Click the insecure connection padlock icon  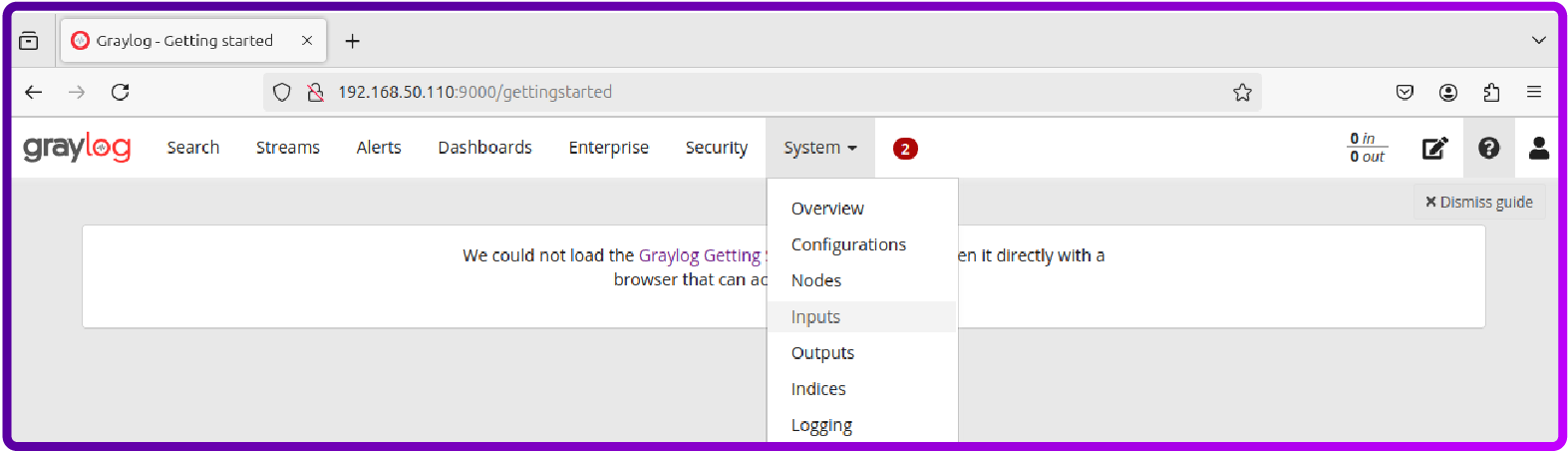click(315, 92)
